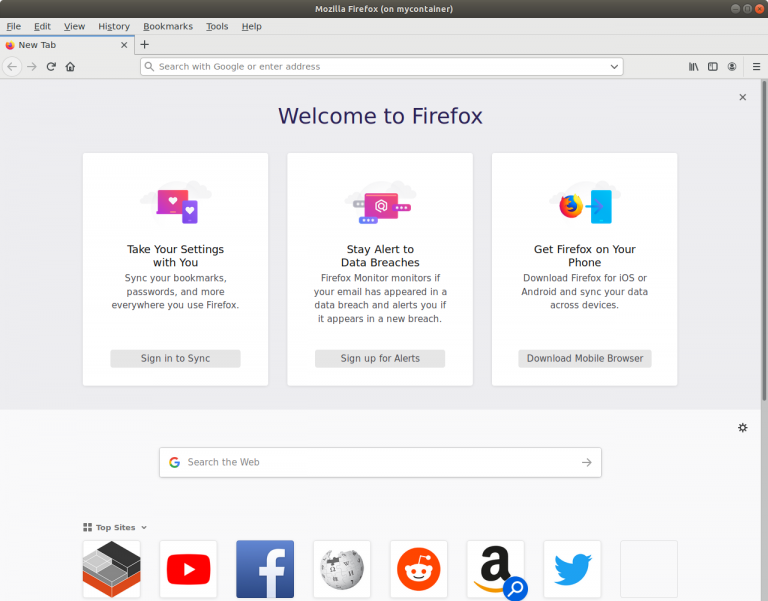
Task: Open the Bookmarks menu
Action: coord(167,26)
